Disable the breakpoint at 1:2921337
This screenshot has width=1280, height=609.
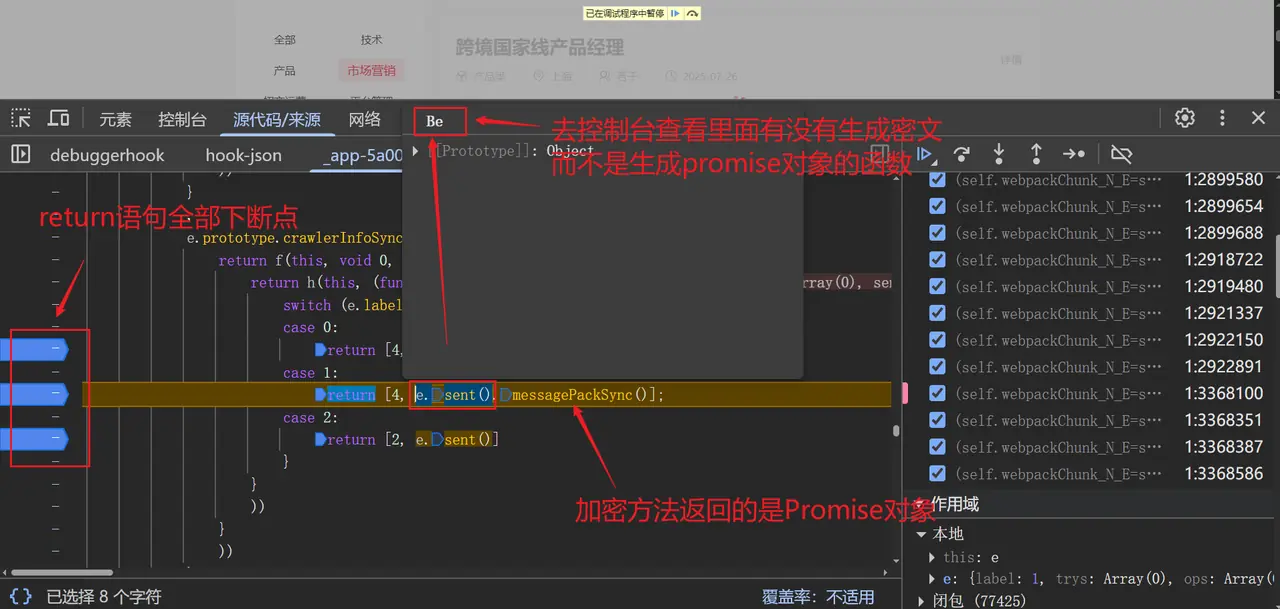pyautogui.click(x=937, y=313)
